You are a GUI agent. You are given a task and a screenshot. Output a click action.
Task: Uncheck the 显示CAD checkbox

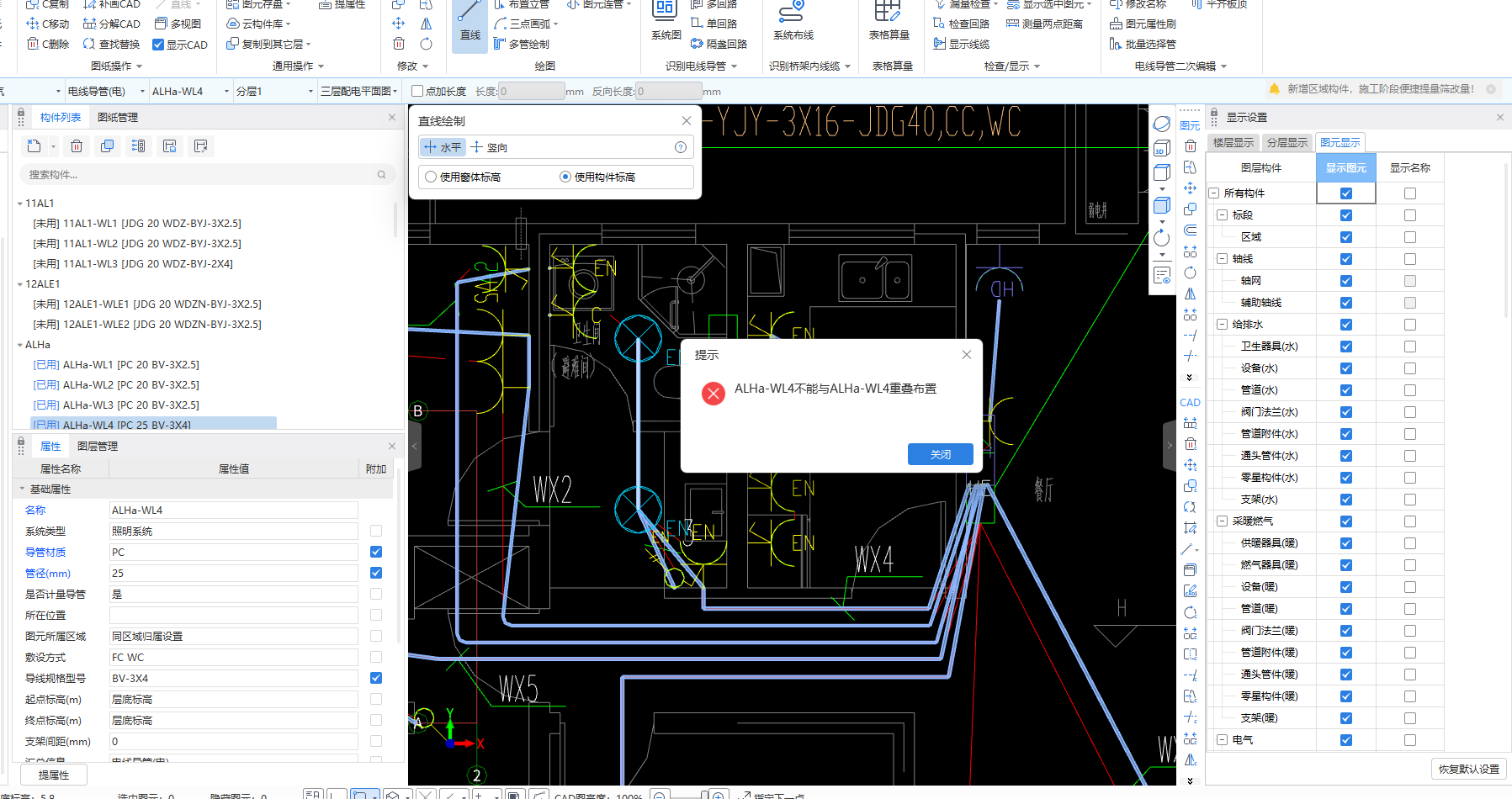point(158,45)
